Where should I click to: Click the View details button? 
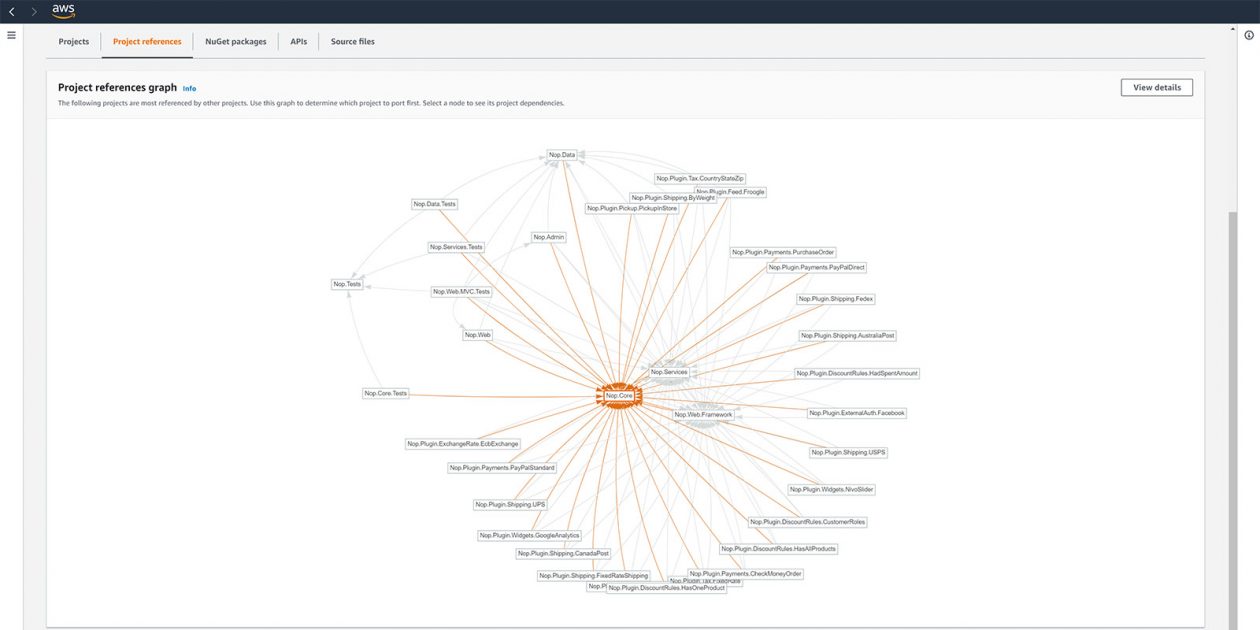[x=1155, y=87]
